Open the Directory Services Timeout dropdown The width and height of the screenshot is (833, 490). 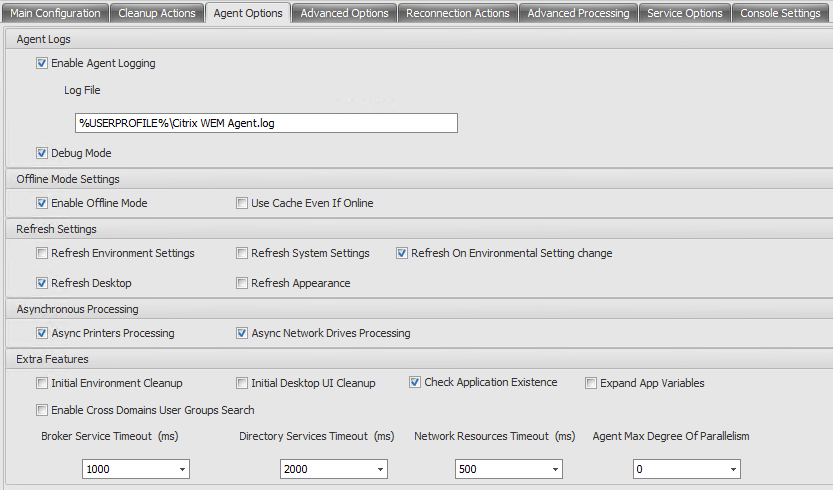click(380, 469)
